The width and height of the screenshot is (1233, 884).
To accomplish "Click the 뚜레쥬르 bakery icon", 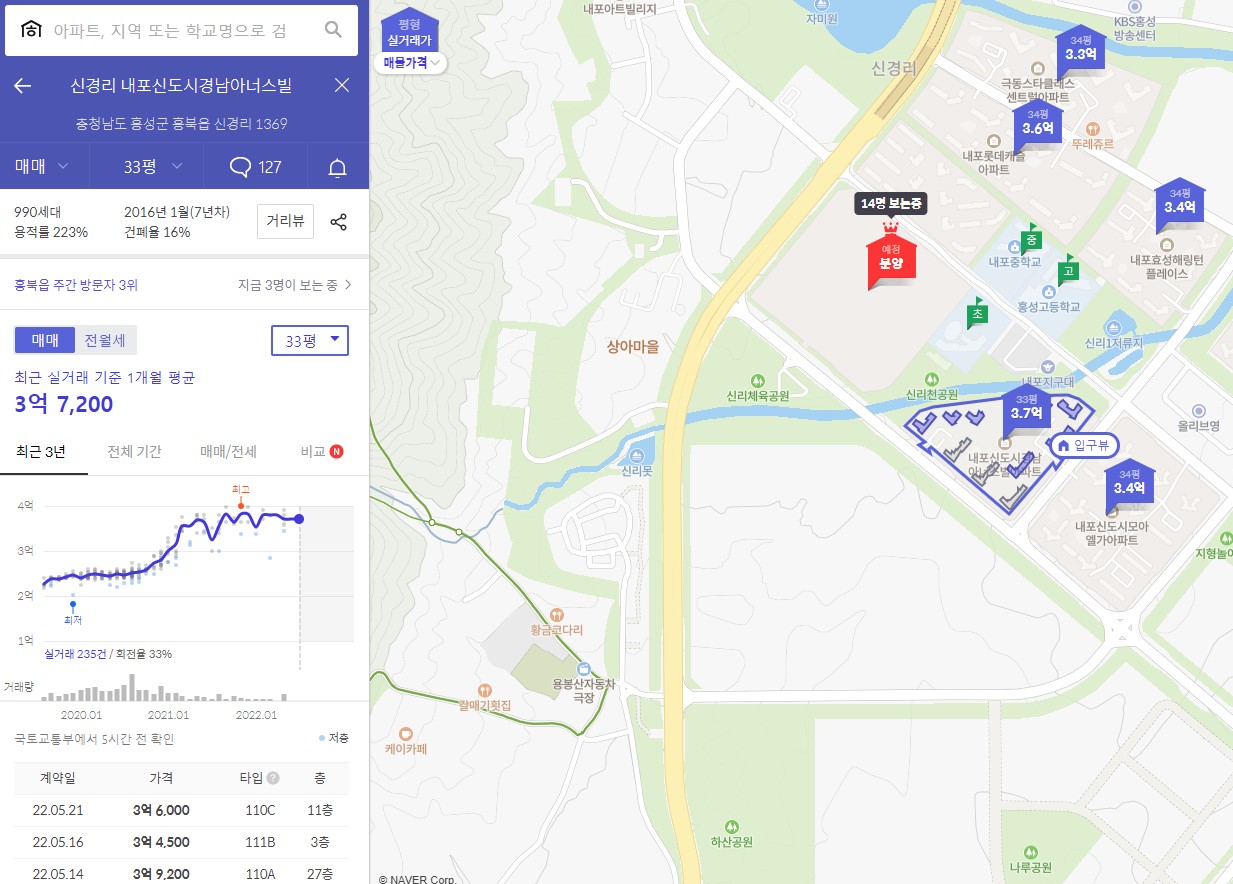I will (1093, 128).
